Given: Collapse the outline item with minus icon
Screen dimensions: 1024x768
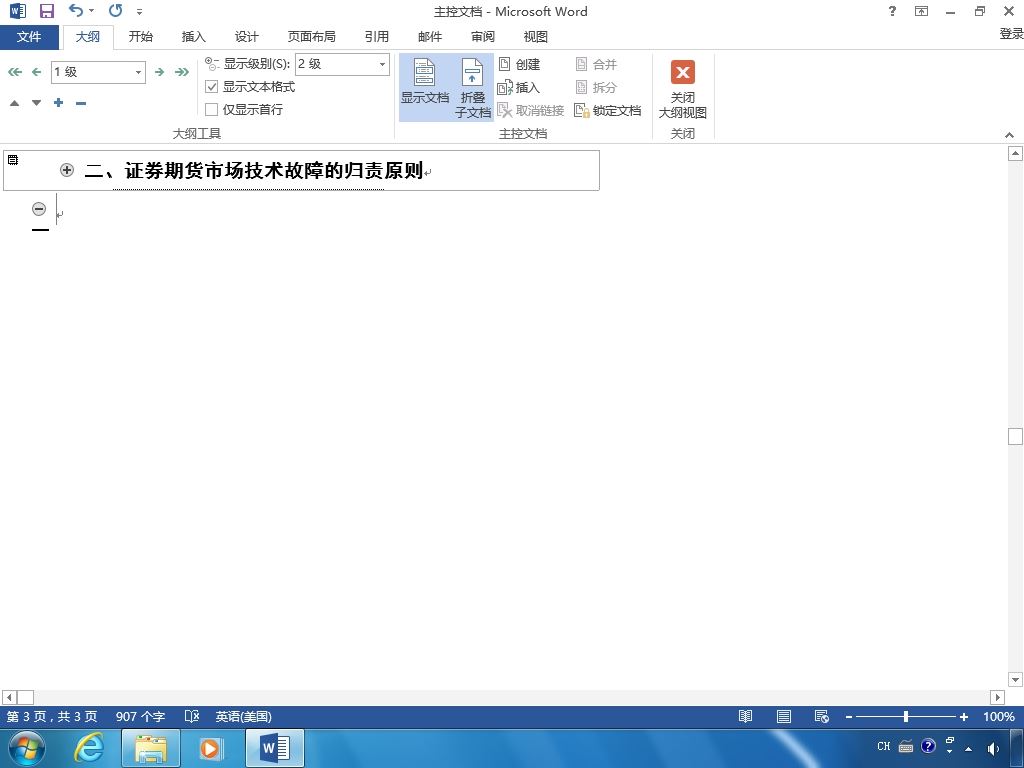Looking at the screenshot, I should (x=81, y=103).
